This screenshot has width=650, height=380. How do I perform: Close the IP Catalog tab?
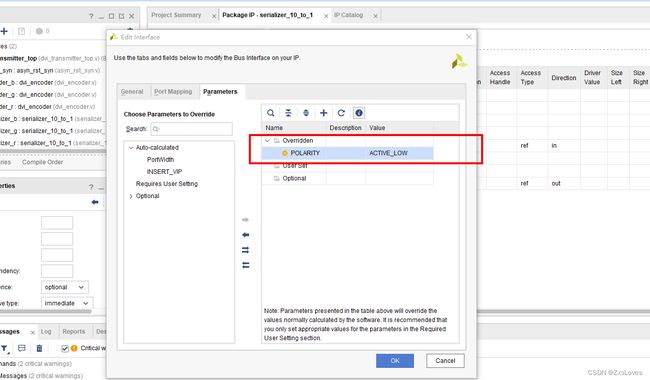pos(375,16)
